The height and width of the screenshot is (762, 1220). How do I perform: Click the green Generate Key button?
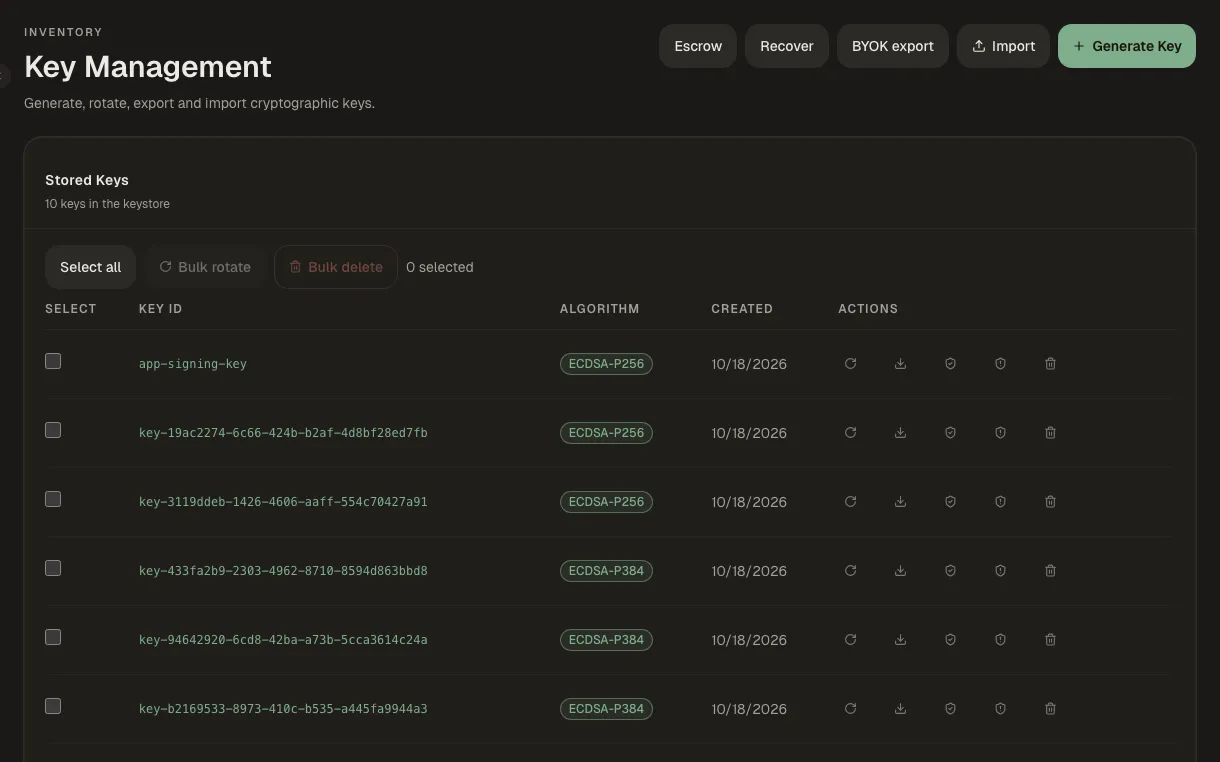[x=1127, y=46]
